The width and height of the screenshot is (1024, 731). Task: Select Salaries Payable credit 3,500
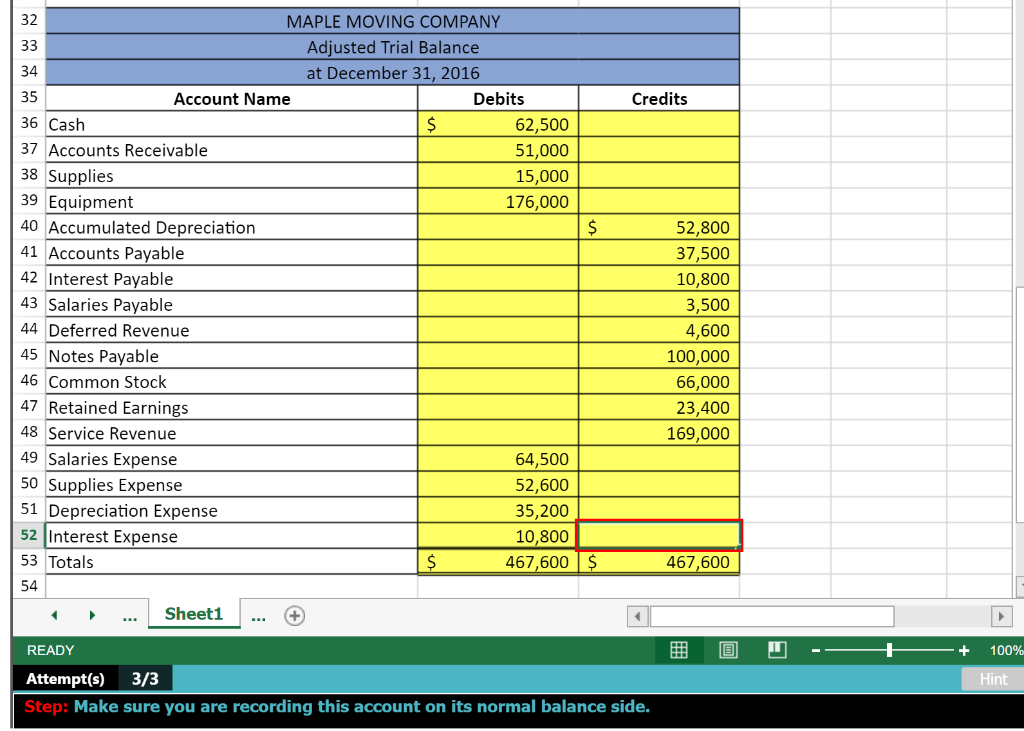659,304
